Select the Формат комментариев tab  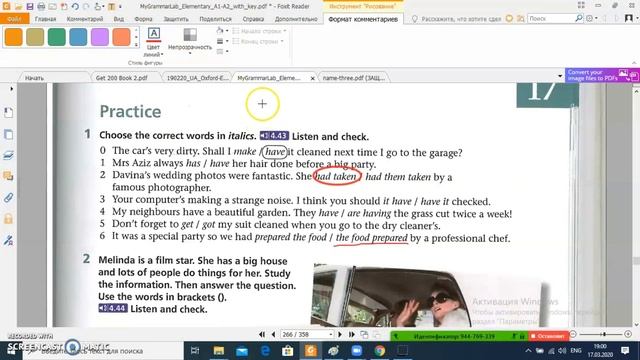(x=363, y=19)
